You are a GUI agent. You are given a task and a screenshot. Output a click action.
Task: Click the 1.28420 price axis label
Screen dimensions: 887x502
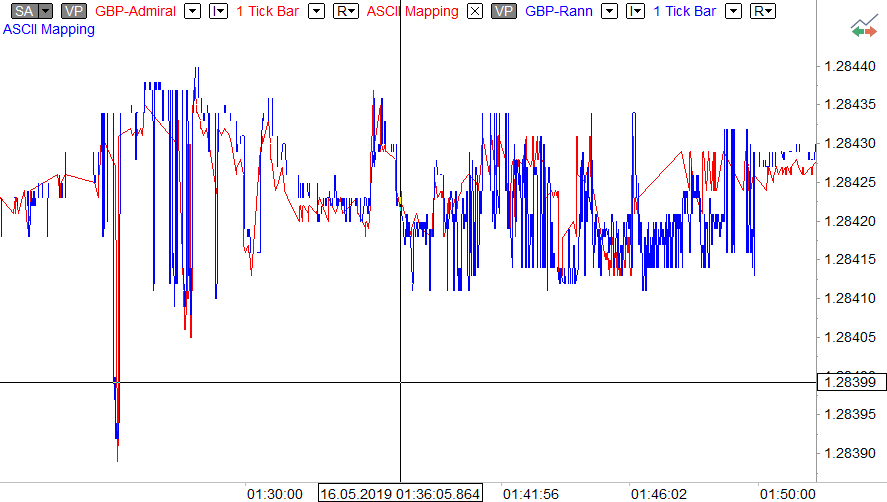coord(850,221)
